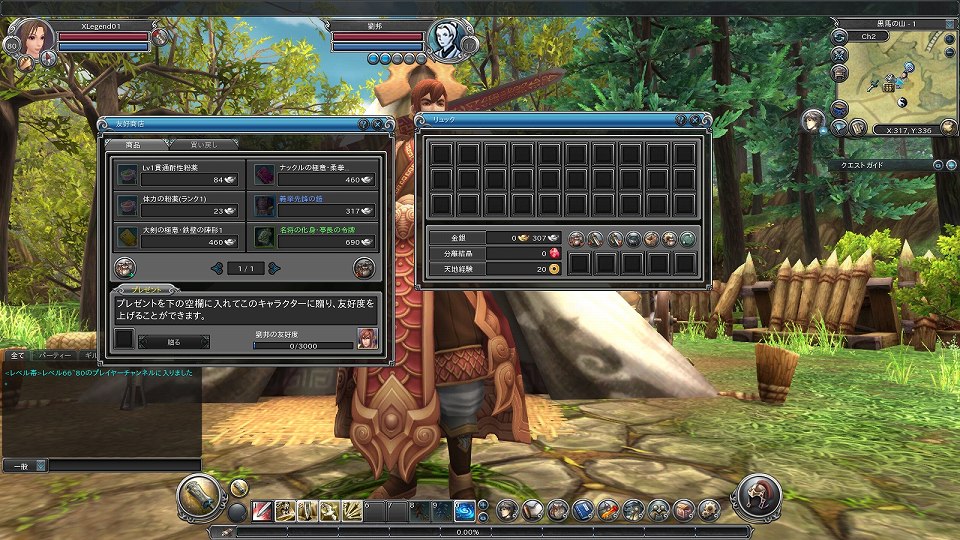Image resolution: width=960 pixels, height=540 pixels.
Task: Select the Lv1貫通耐性粉薬 shop item icon
Action: [x=127, y=173]
